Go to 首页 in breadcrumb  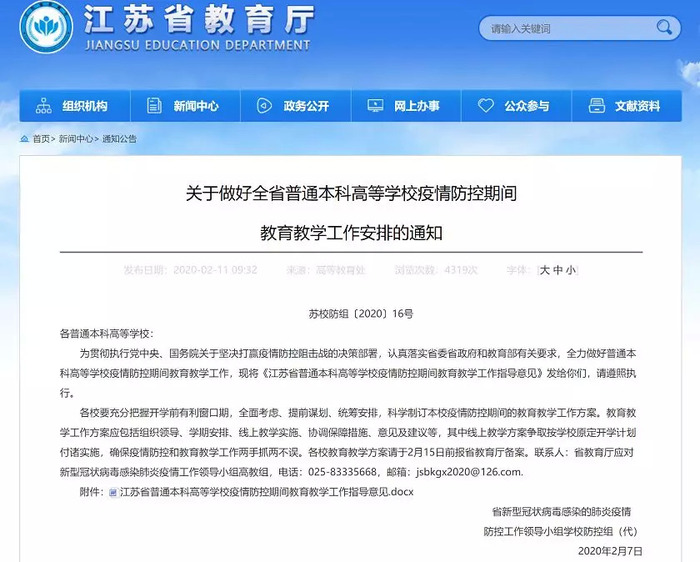point(41,139)
